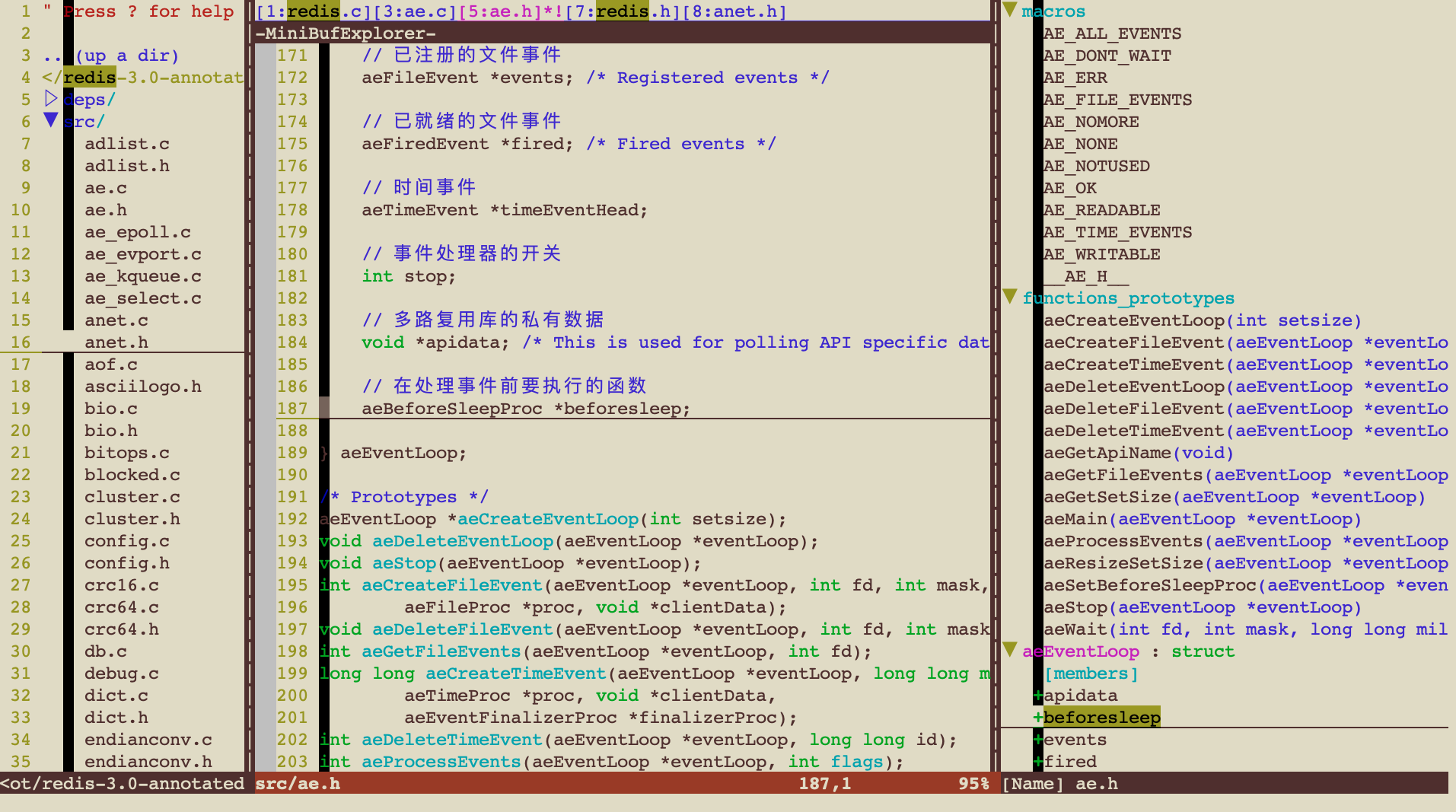This screenshot has height=812, width=1456.
Task: Click line number 187 in the gutter
Action: [292, 409]
